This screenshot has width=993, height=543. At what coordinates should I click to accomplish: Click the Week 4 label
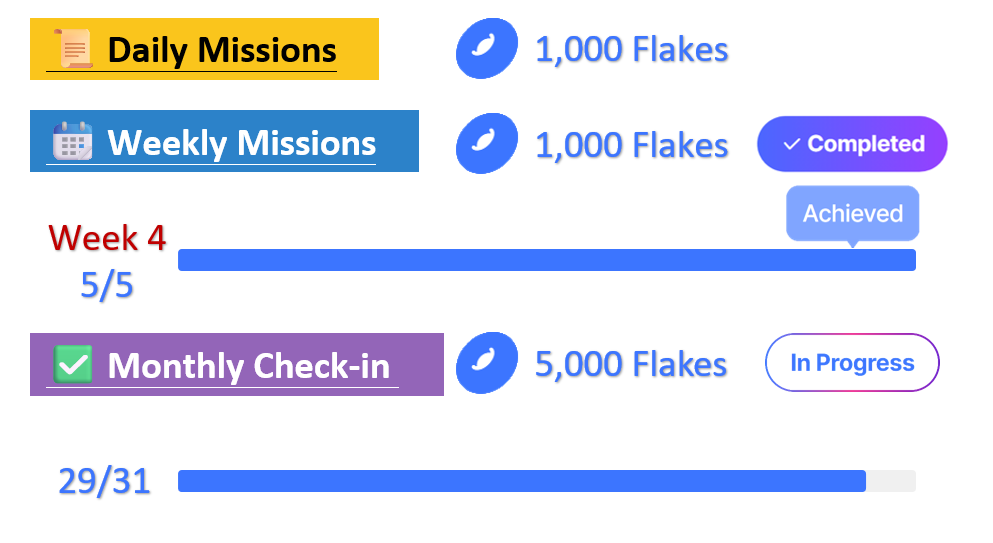[107, 238]
